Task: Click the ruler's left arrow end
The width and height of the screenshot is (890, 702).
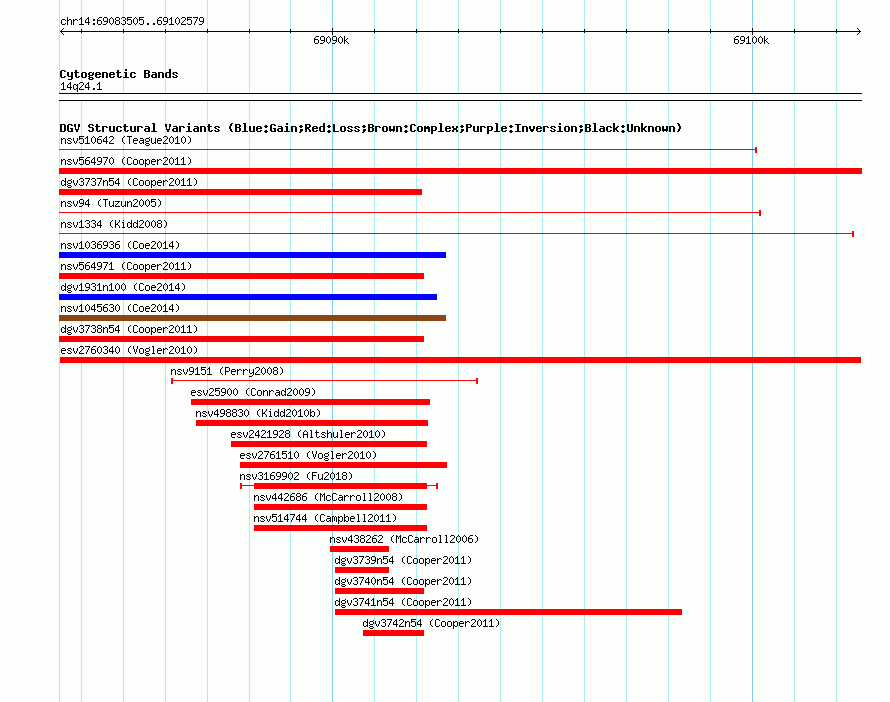Action: 62,31
